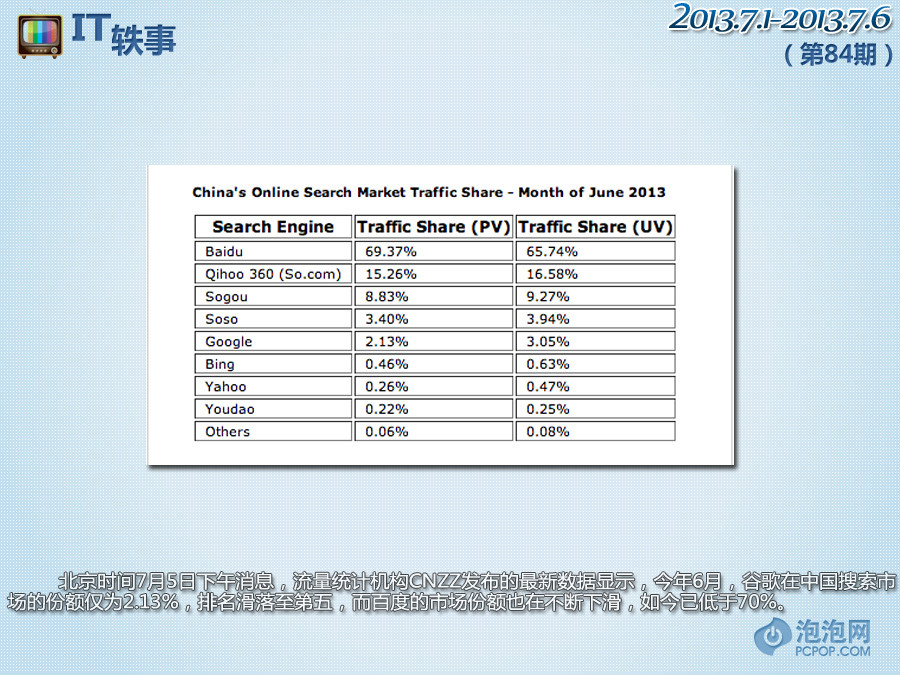Image resolution: width=900 pixels, height=675 pixels.
Task: Click the 0.47% UV cell
Action: pos(595,386)
